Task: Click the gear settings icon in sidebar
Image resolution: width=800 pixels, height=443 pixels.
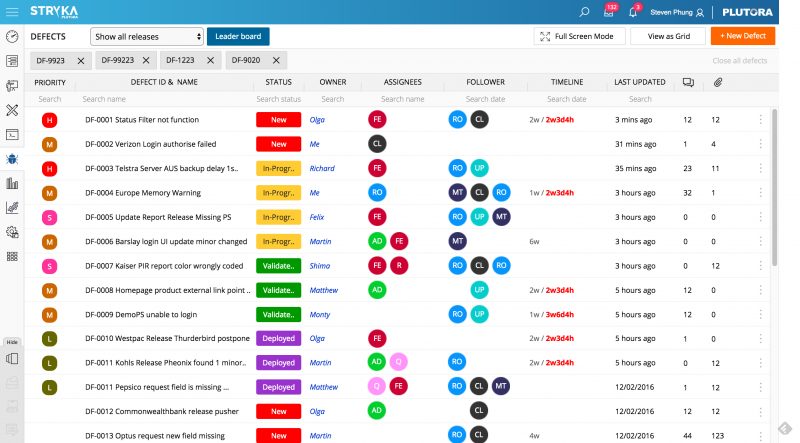Action: 12,232
